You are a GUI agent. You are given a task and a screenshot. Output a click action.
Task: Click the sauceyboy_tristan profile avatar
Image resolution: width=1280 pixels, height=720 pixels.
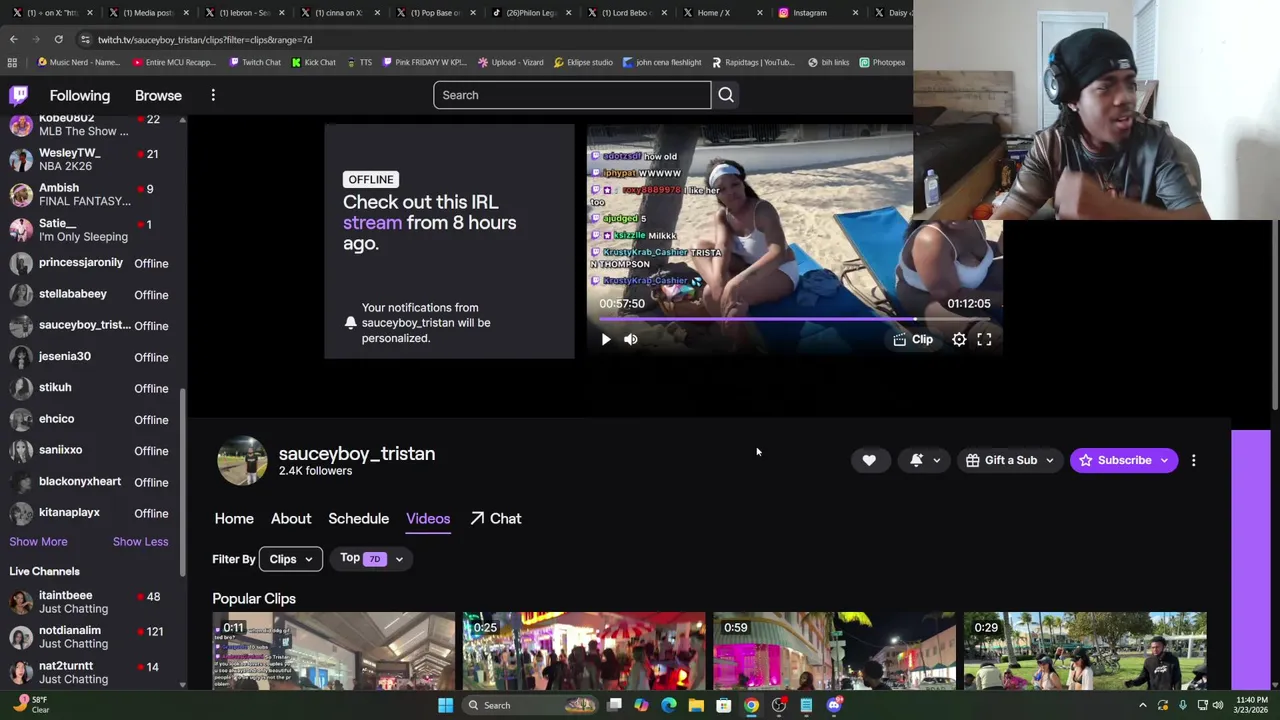tap(242, 460)
